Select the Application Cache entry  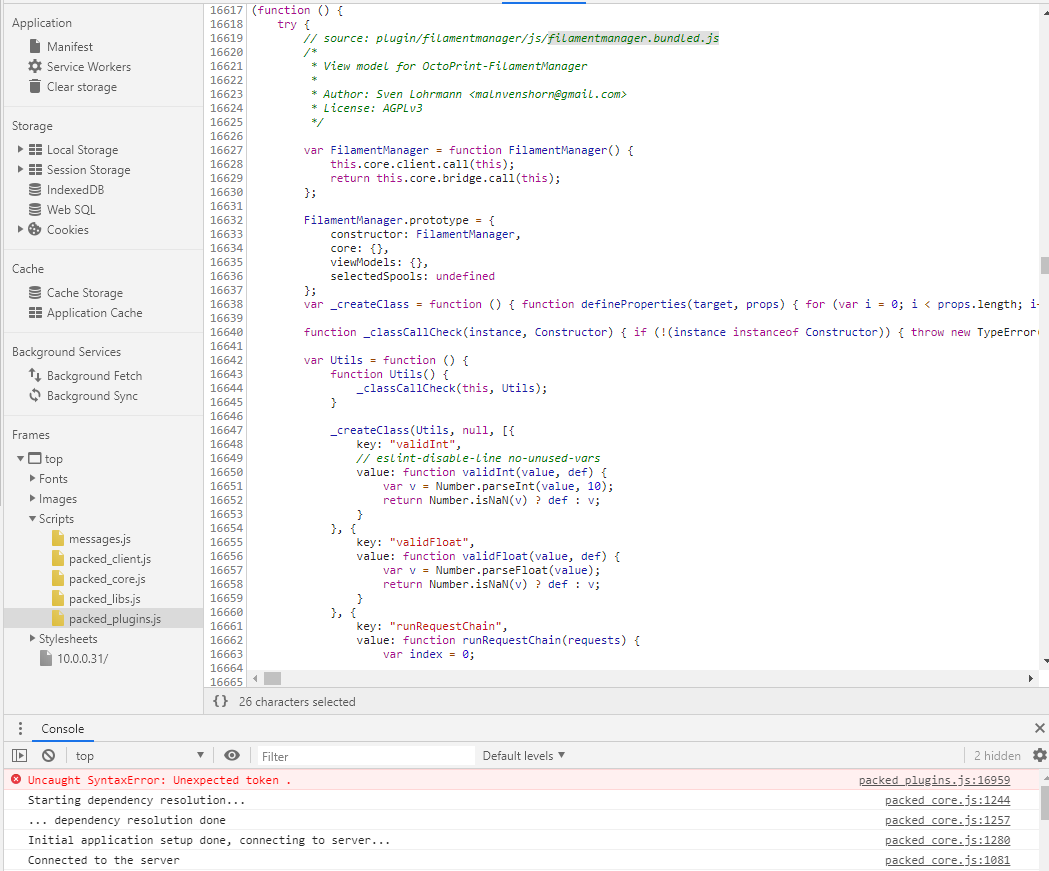pyautogui.click(x=94, y=312)
